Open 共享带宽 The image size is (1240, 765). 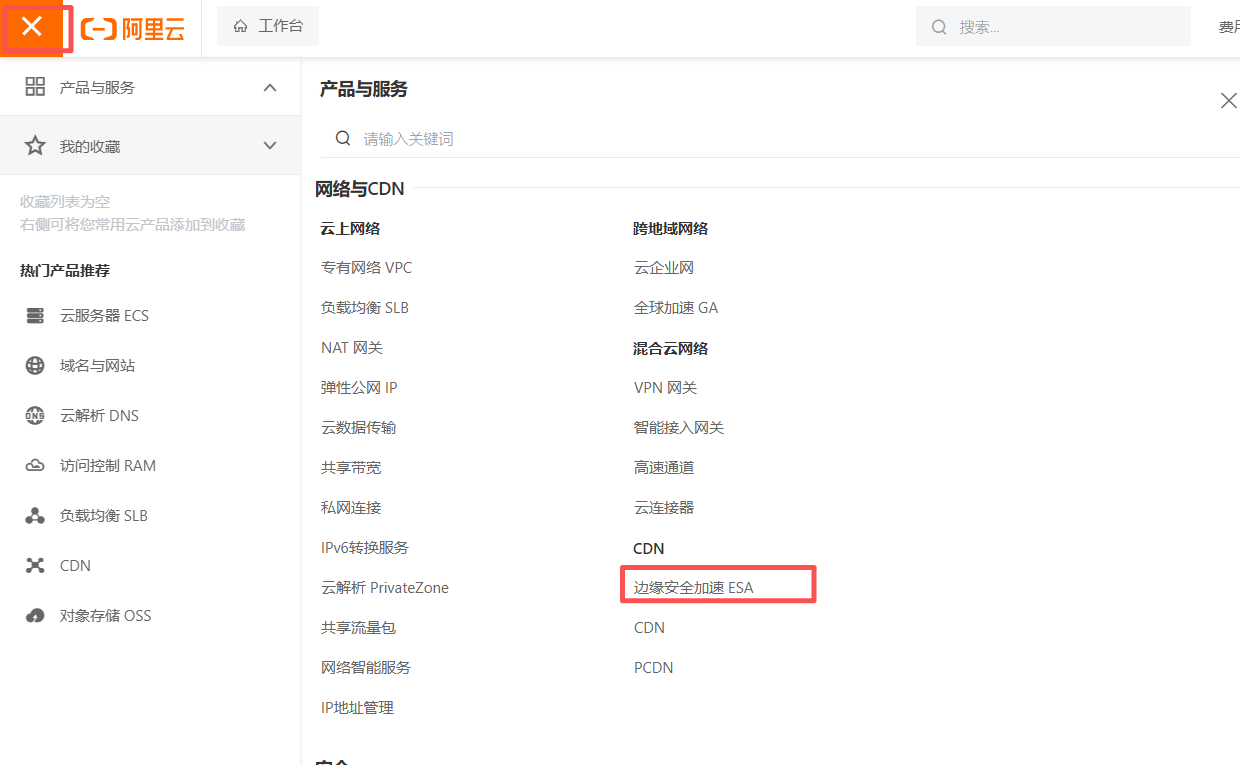351,468
